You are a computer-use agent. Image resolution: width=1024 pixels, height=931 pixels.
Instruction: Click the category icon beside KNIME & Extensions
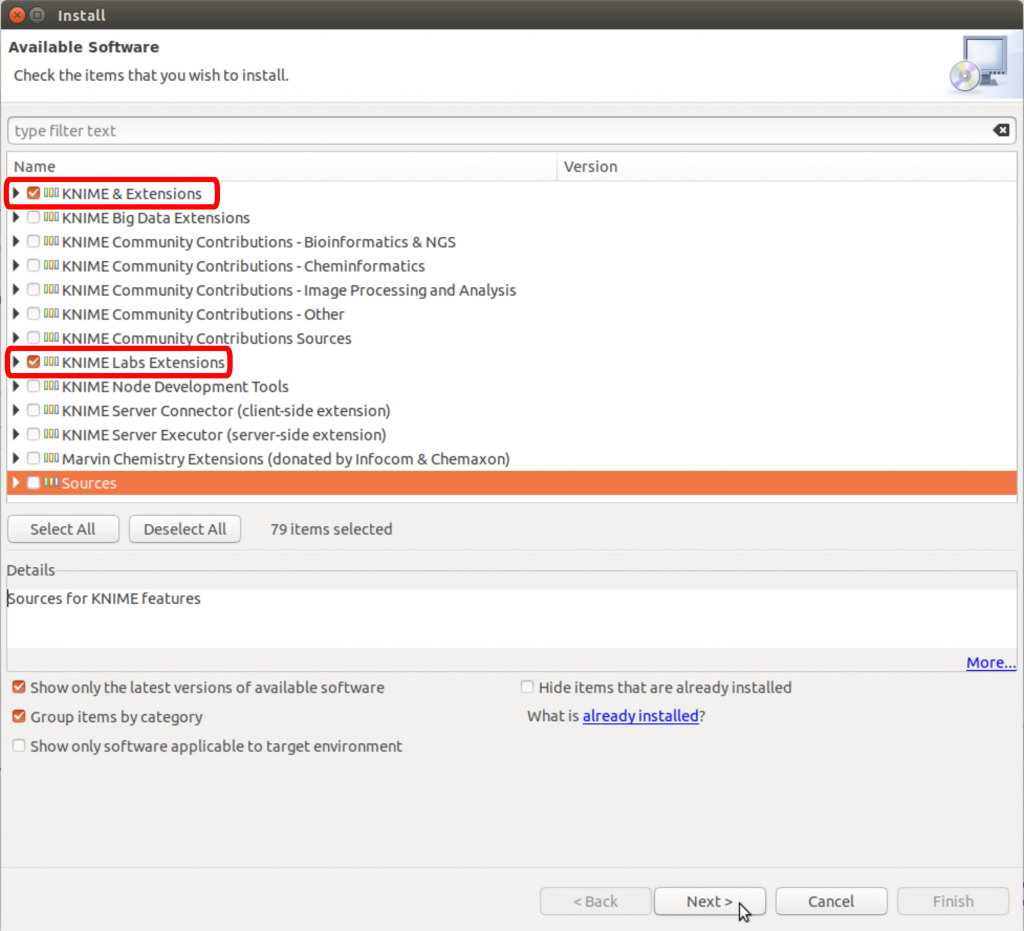51,193
